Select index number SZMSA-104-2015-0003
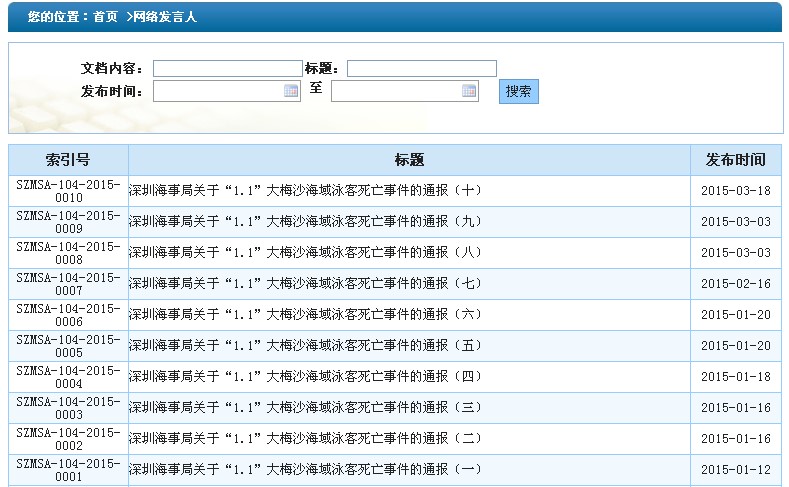Screen dimensions: 789x487 click(68, 408)
